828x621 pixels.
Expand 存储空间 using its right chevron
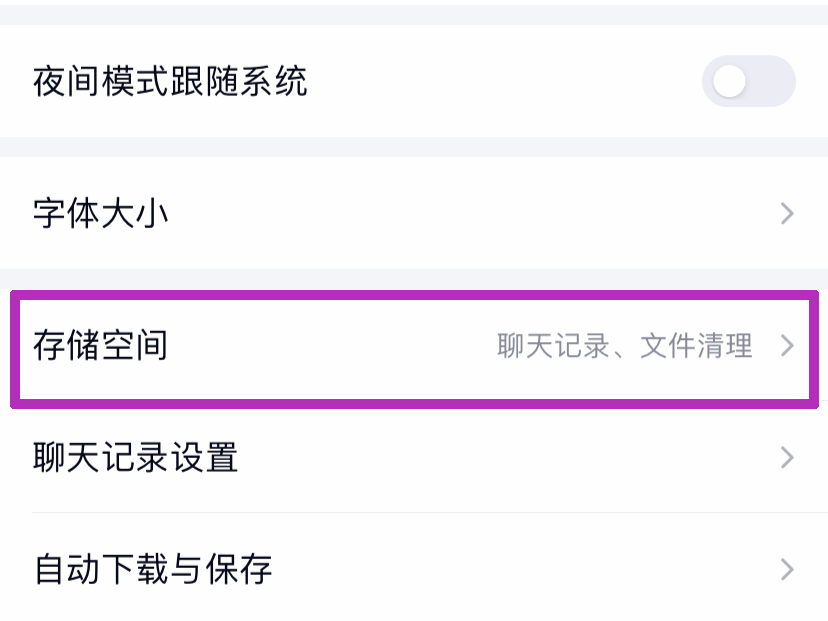pos(787,347)
